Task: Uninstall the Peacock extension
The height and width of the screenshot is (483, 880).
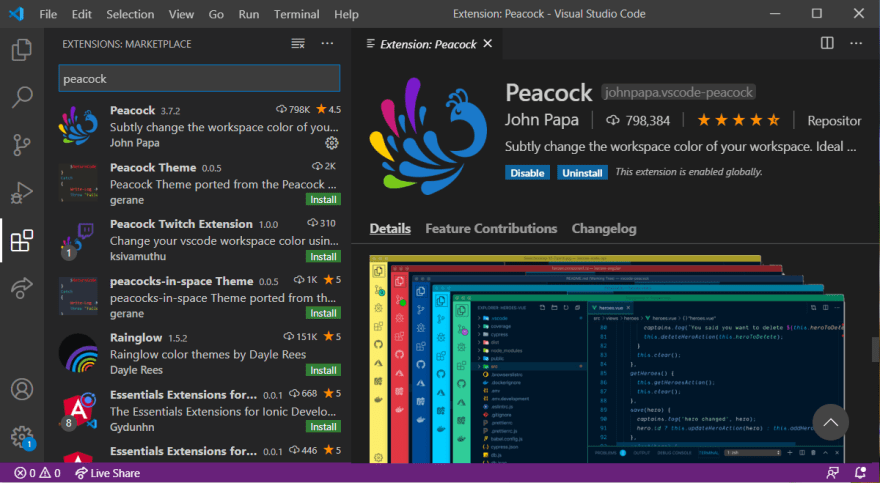Action: coord(582,172)
